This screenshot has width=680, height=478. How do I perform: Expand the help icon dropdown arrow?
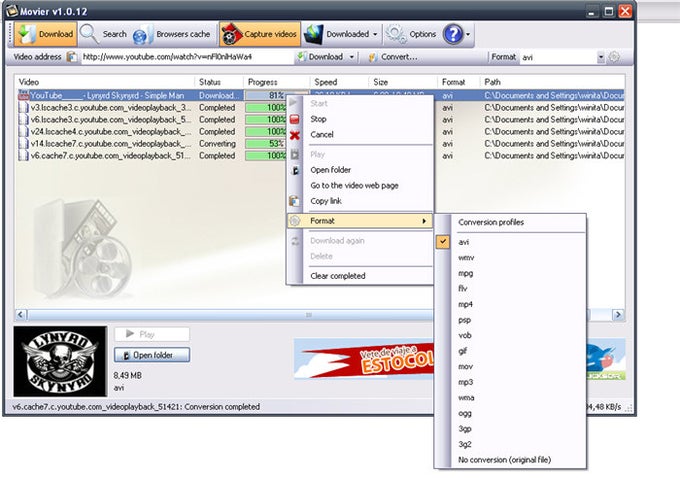468,34
